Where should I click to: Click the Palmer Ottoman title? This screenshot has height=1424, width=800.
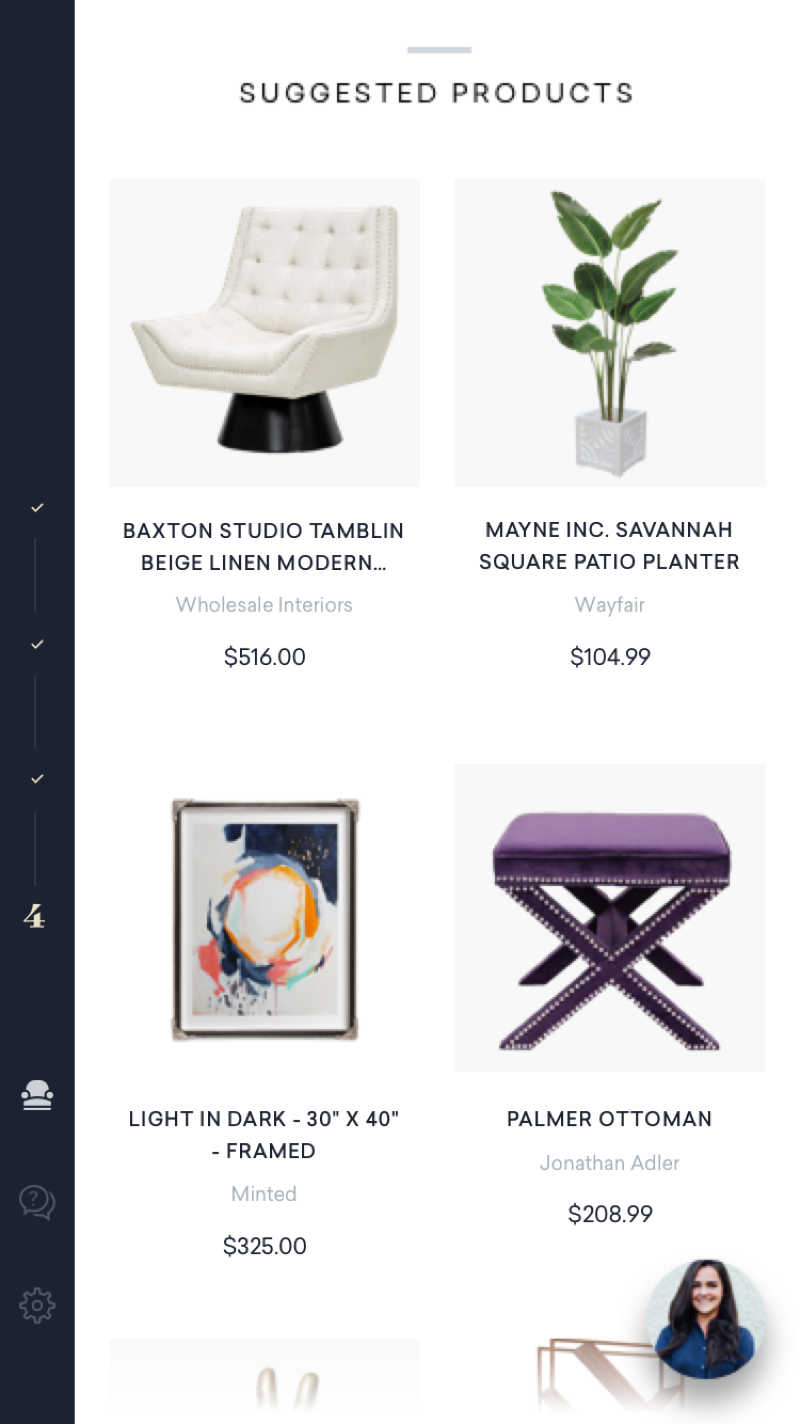pos(609,1119)
